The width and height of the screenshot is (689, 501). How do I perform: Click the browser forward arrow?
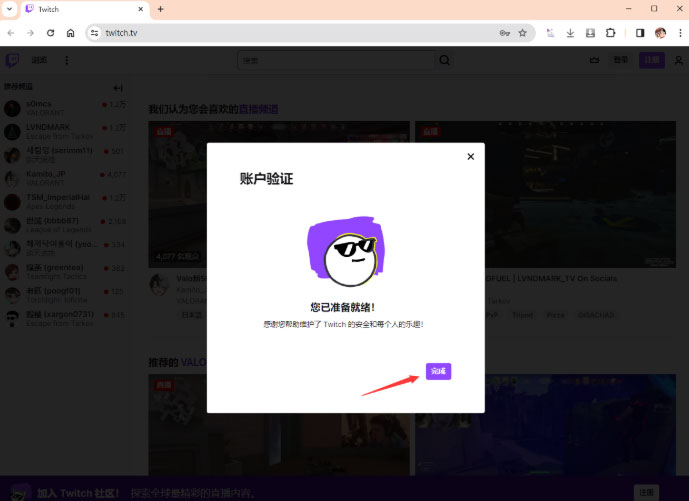tap(30, 33)
